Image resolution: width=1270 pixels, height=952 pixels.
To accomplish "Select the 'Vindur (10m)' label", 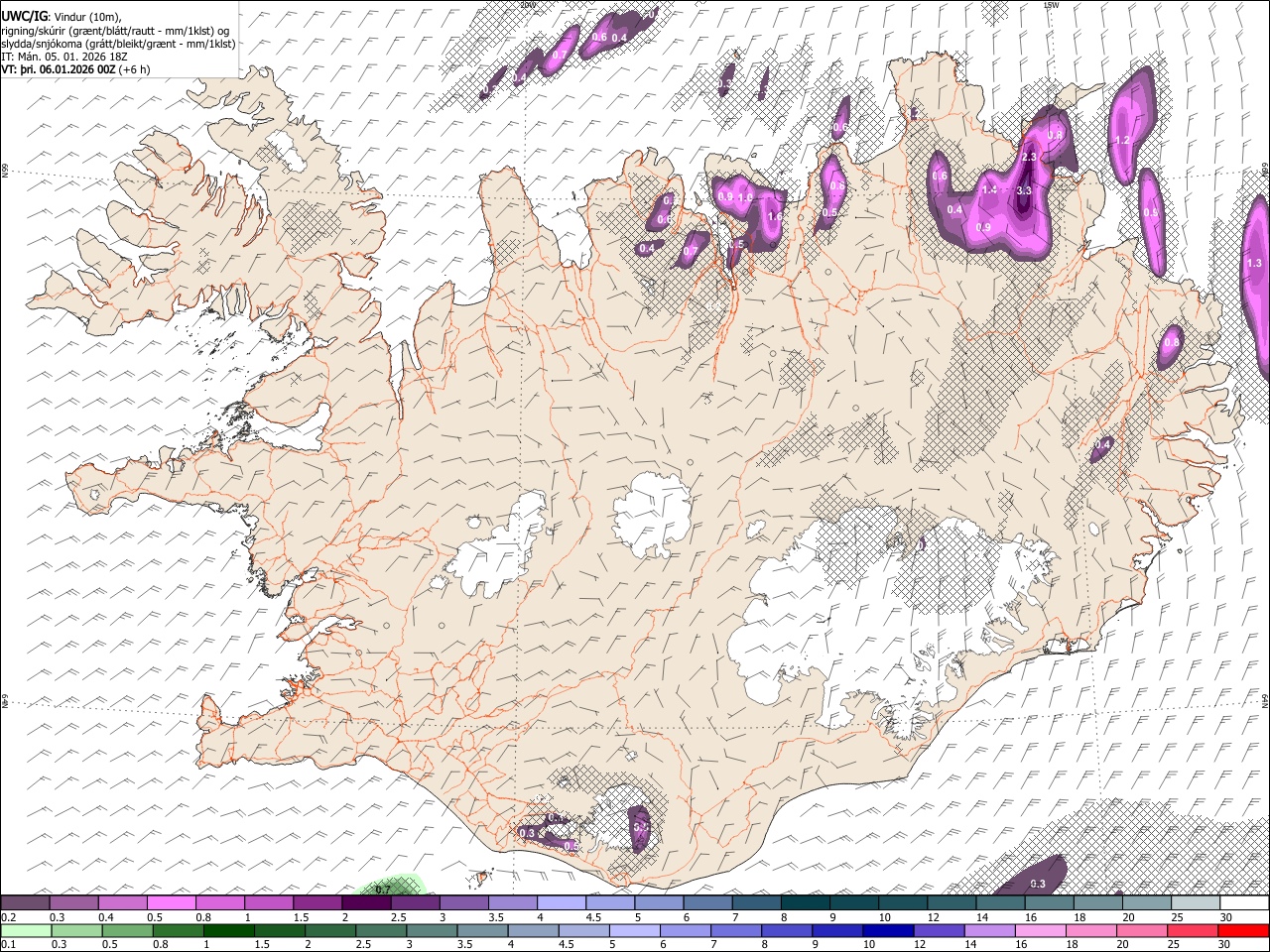I will point(88,17).
